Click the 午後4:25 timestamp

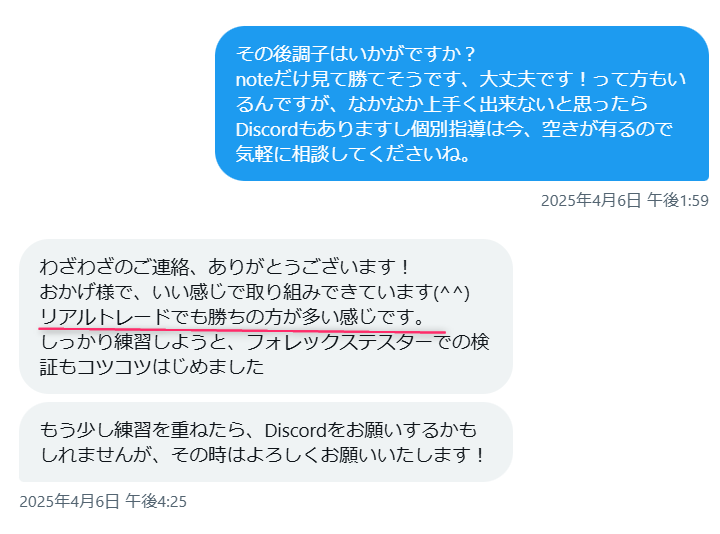click(x=156, y=501)
